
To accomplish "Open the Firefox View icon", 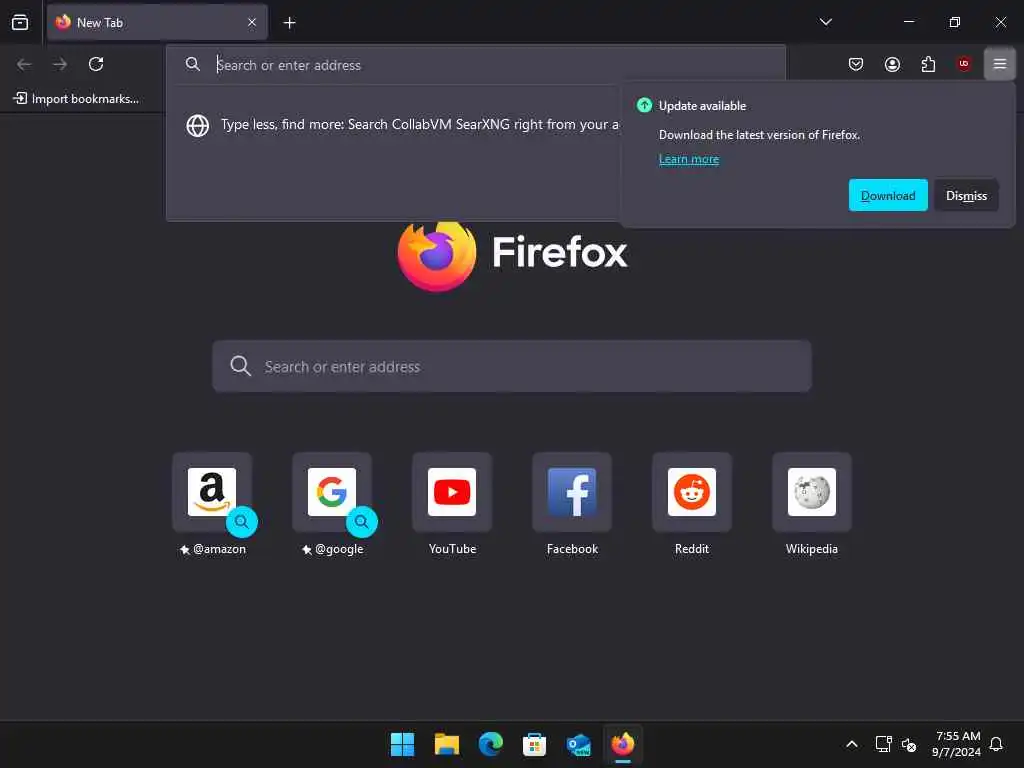I will (20, 22).
